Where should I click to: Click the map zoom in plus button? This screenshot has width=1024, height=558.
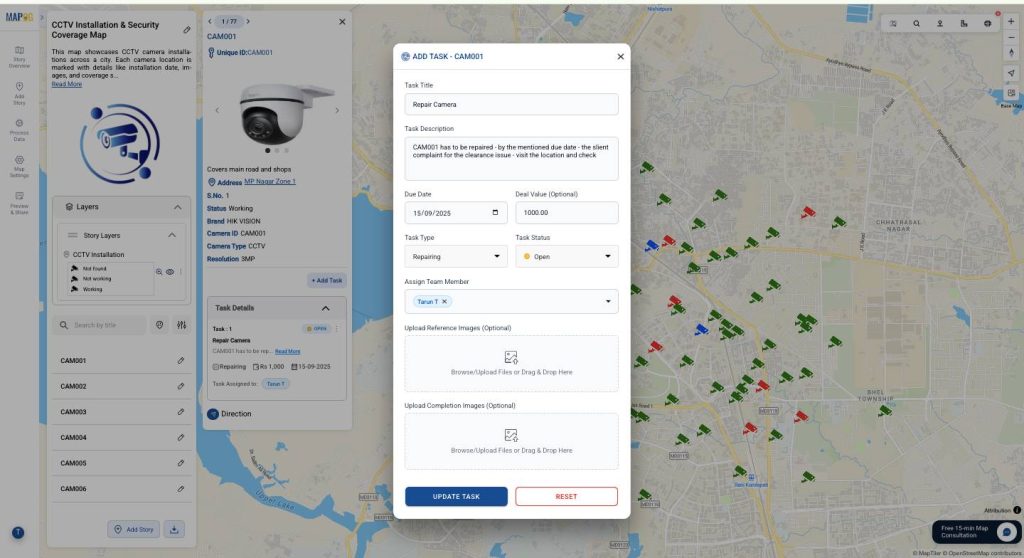click(1011, 22)
